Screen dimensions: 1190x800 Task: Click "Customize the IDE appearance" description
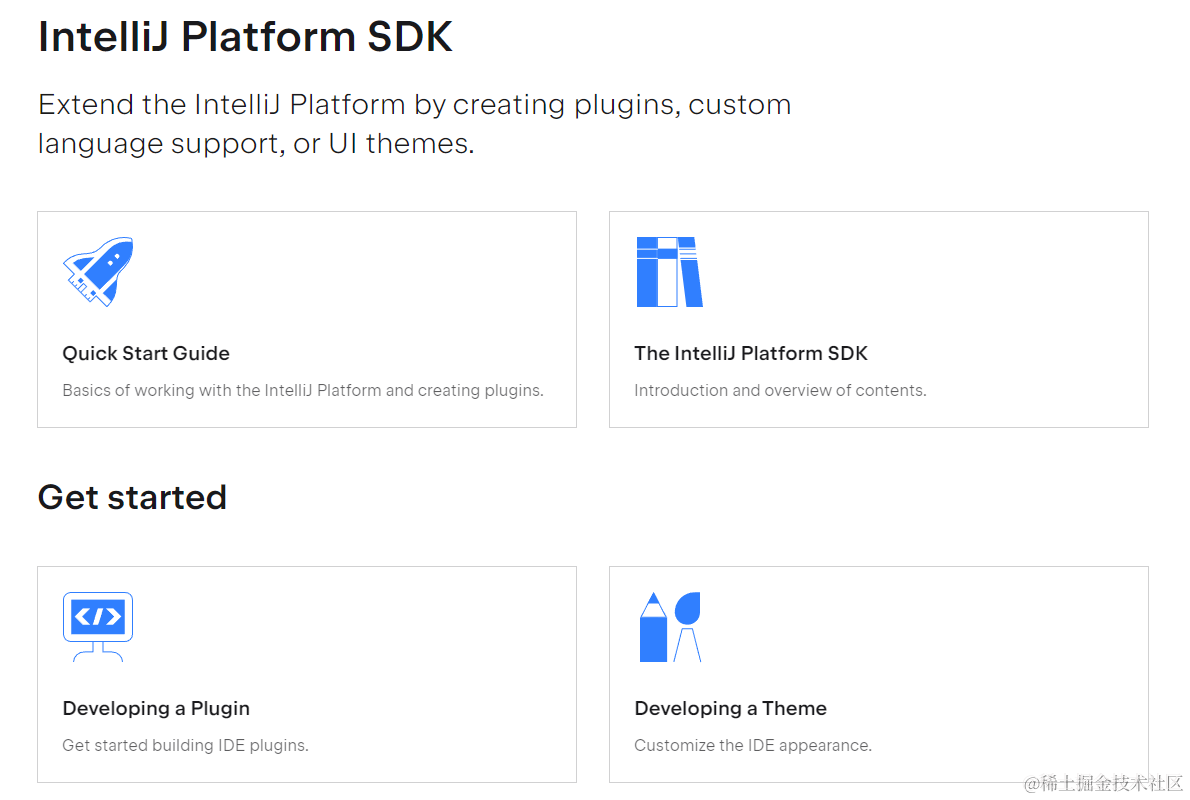click(752, 745)
